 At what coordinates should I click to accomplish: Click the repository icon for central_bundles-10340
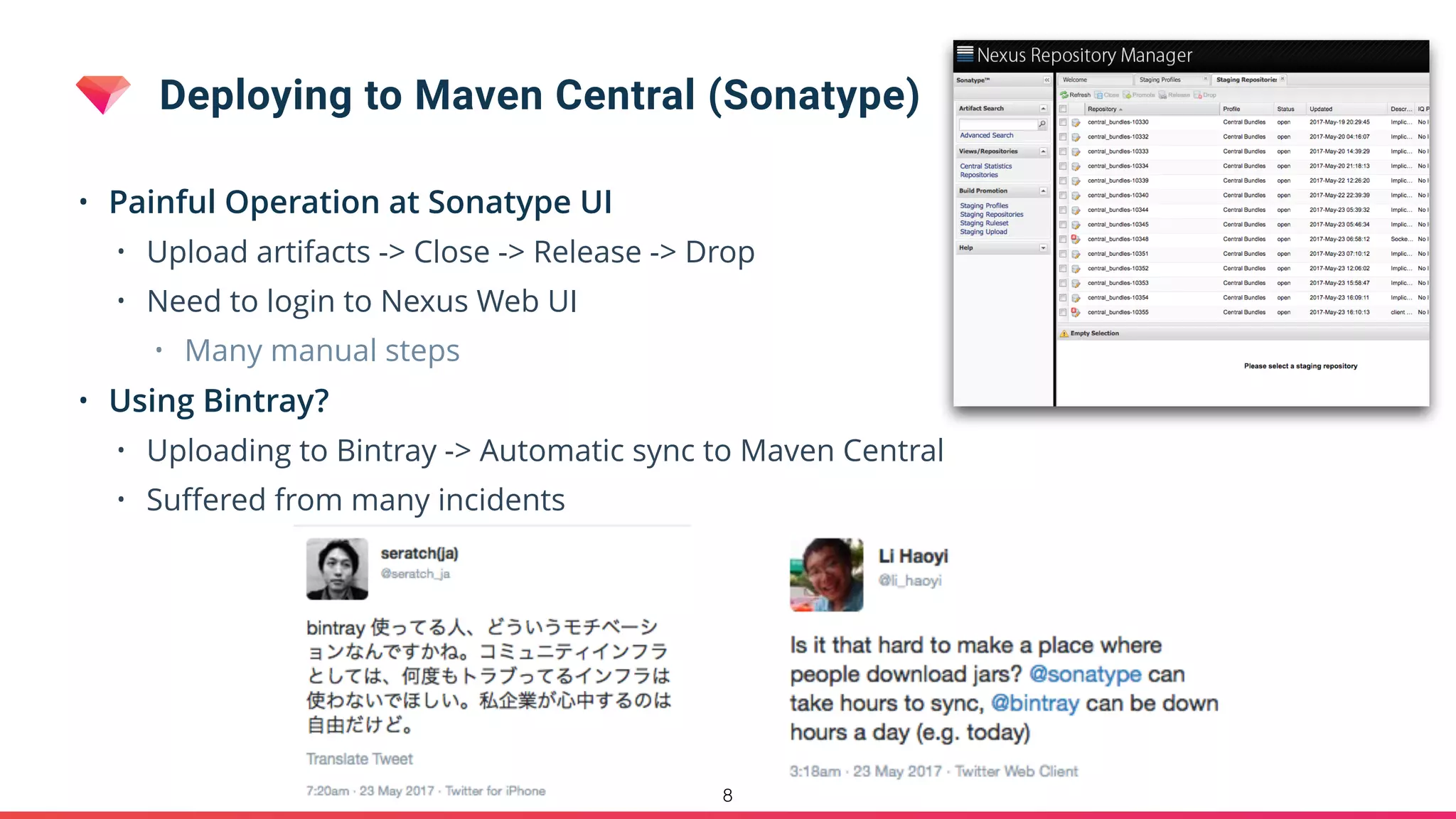tap(1076, 196)
